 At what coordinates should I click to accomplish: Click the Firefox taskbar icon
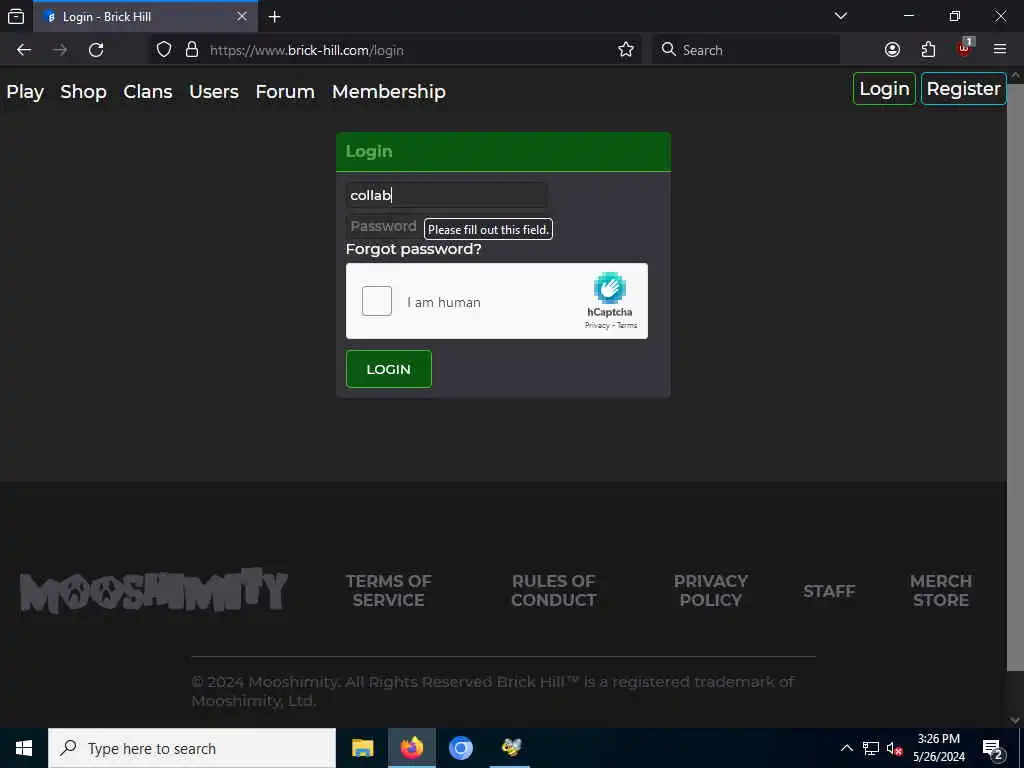[x=411, y=748]
